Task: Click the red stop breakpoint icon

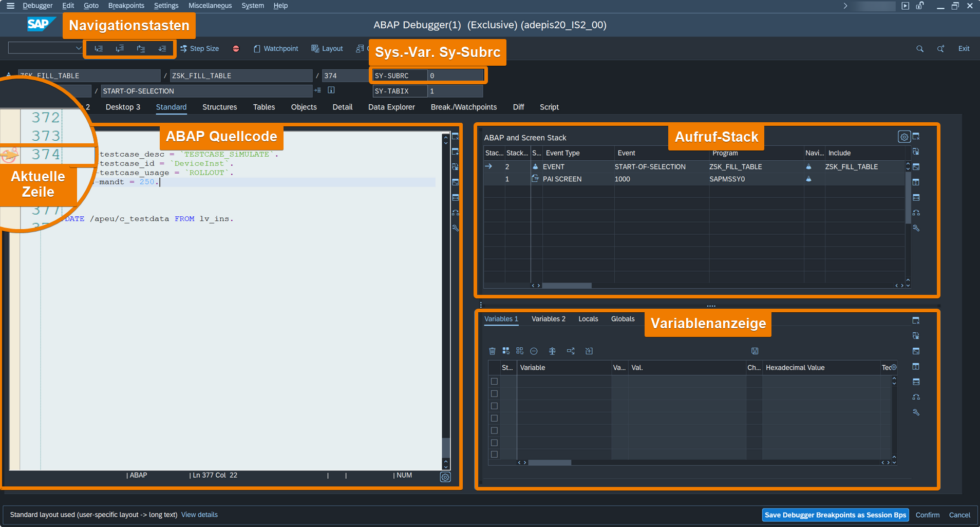Action: click(236, 49)
